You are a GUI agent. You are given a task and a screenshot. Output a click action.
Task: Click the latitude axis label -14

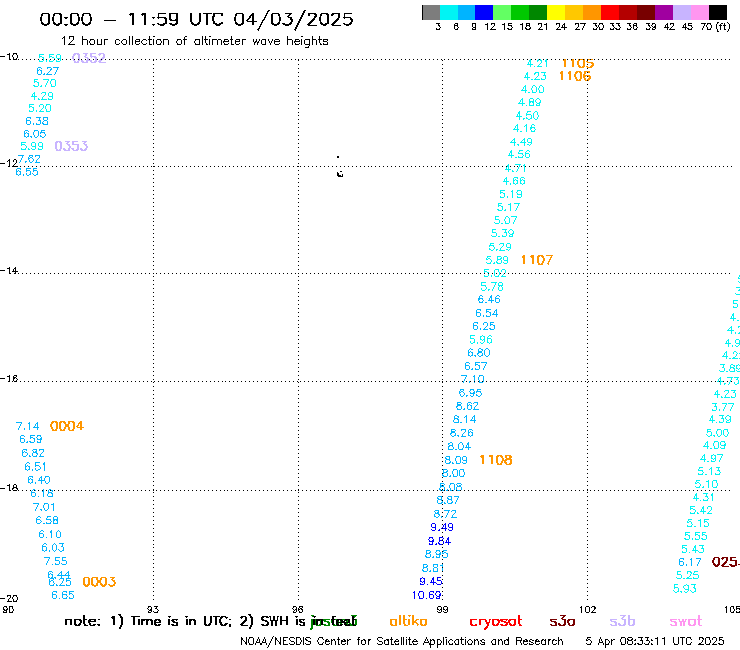[x=9, y=270]
